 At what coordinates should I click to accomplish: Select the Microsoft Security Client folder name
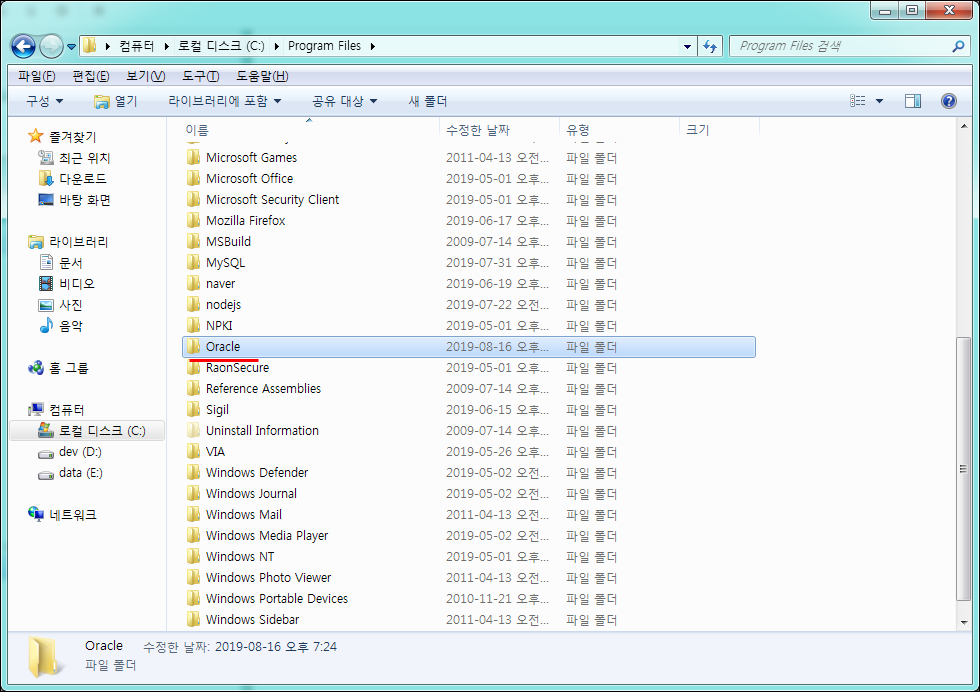pos(272,199)
